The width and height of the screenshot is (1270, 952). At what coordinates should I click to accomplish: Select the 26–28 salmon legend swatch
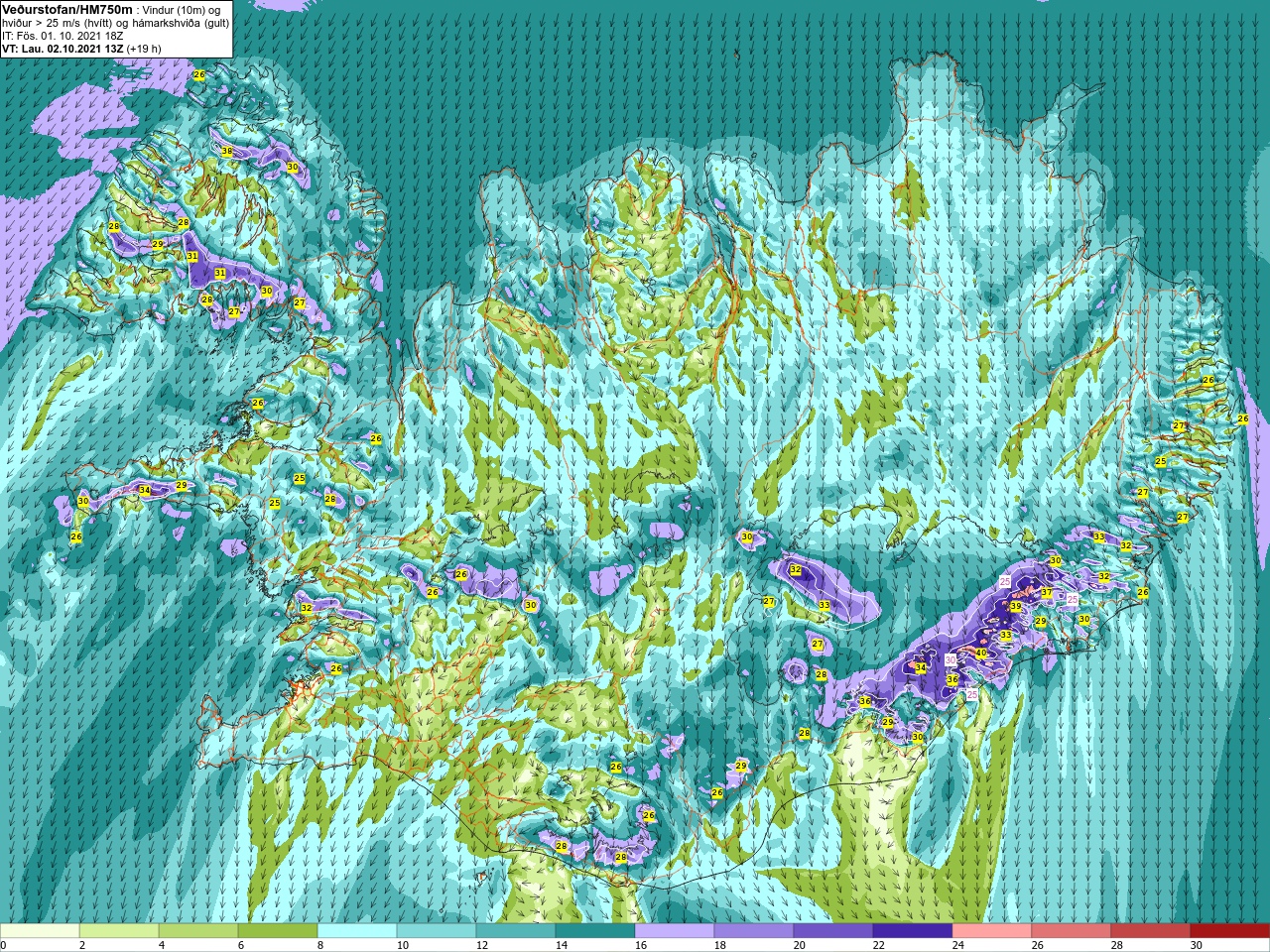(x=1072, y=930)
